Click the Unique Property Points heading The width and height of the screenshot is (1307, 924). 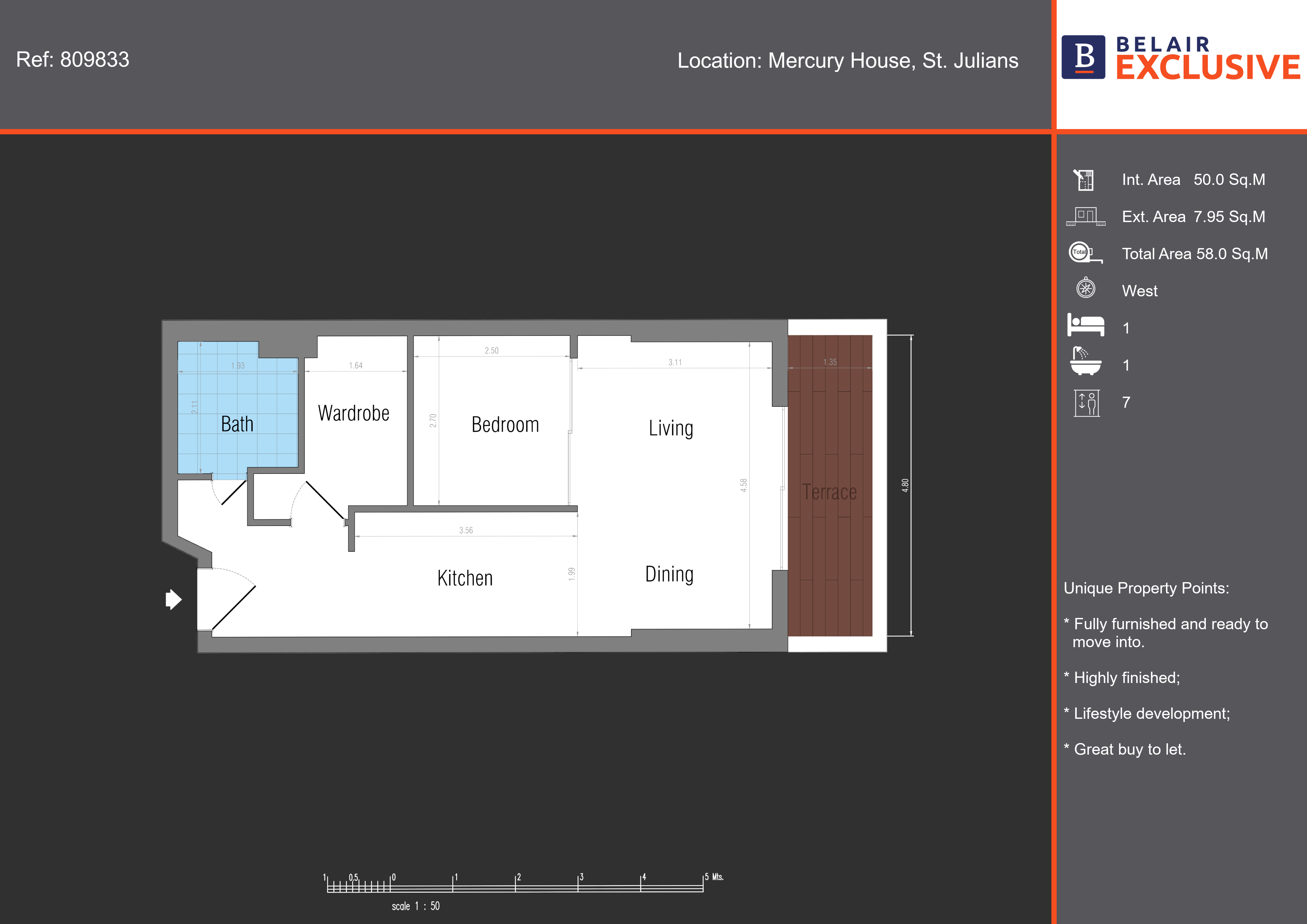(x=1146, y=588)
